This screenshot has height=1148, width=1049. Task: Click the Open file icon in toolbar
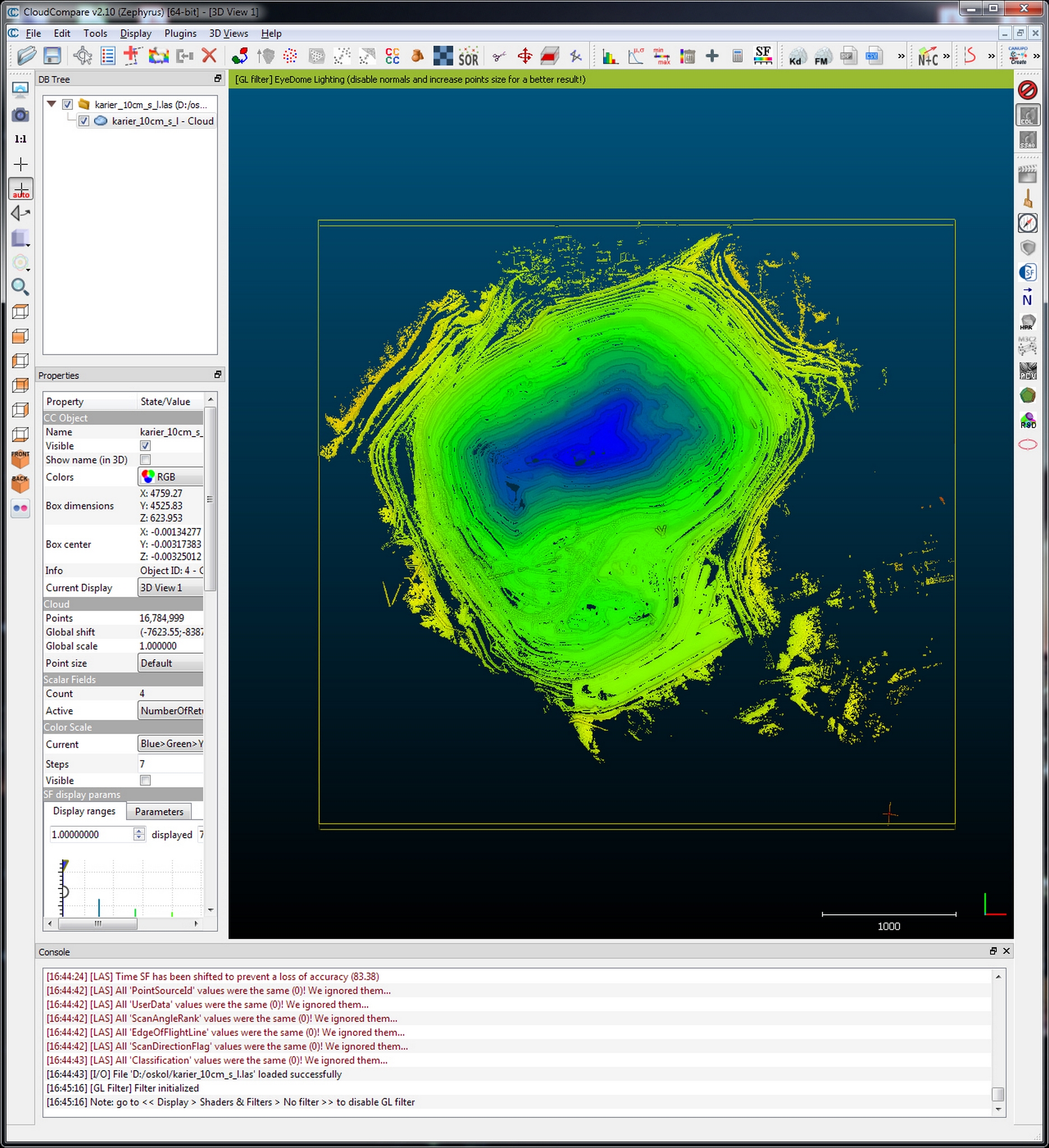(26, 56)
